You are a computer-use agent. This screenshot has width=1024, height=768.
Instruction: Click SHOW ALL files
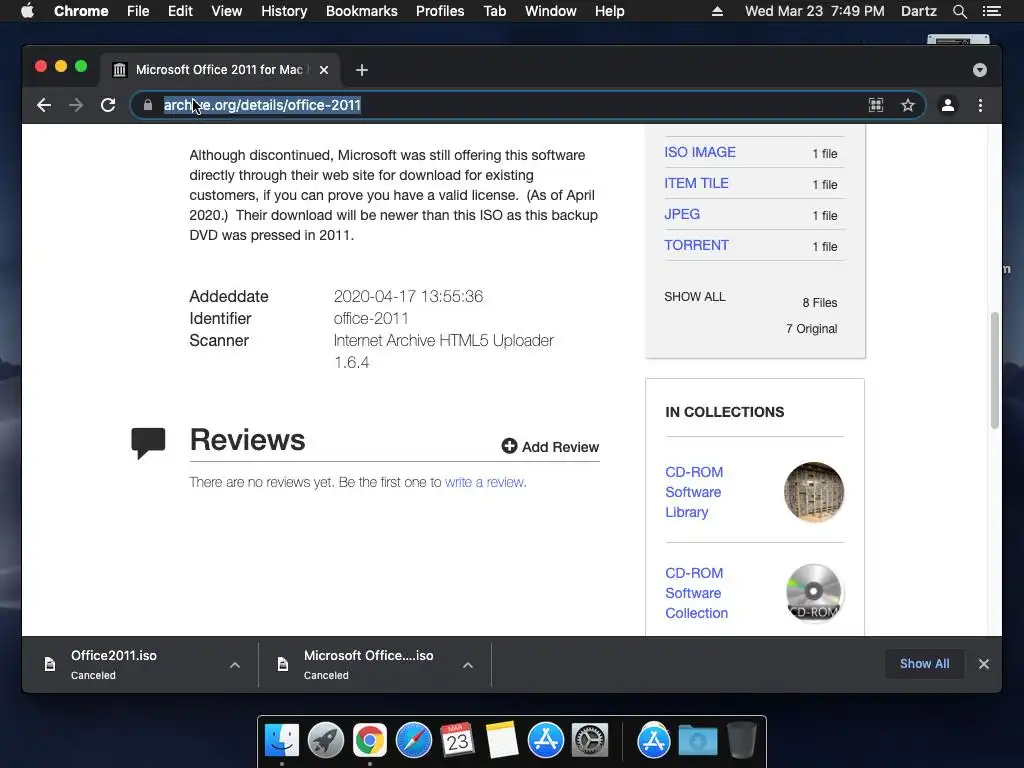695,296
